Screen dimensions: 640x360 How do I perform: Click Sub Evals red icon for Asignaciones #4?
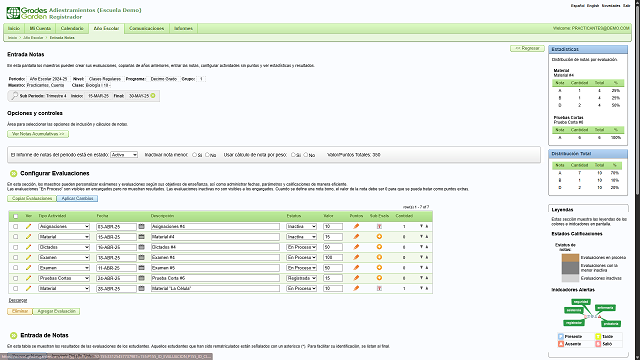pyautogui.click(x=379, y=226)
